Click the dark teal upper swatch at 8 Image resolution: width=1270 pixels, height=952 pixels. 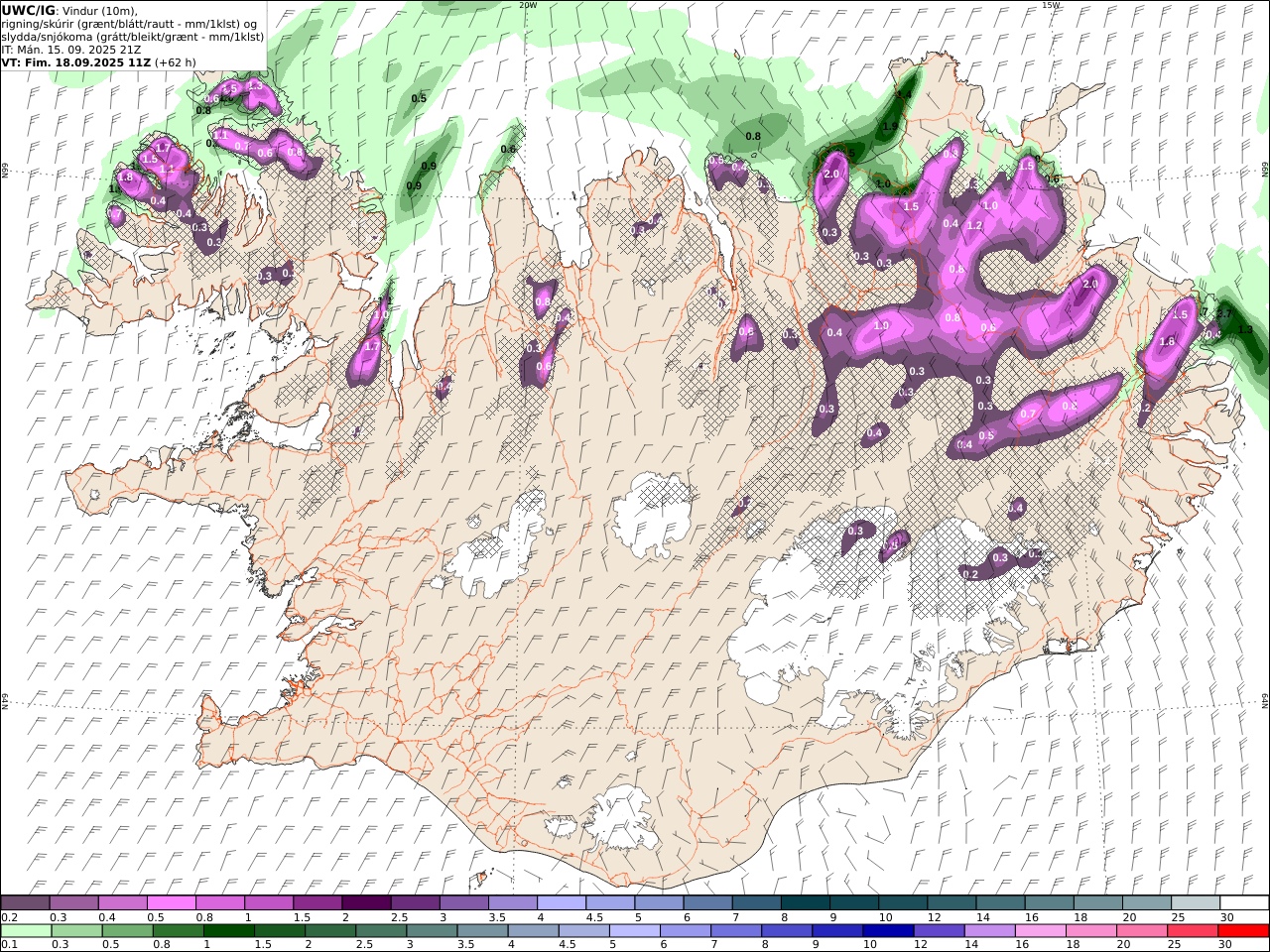pyautogui.click(x=805, y=902)
